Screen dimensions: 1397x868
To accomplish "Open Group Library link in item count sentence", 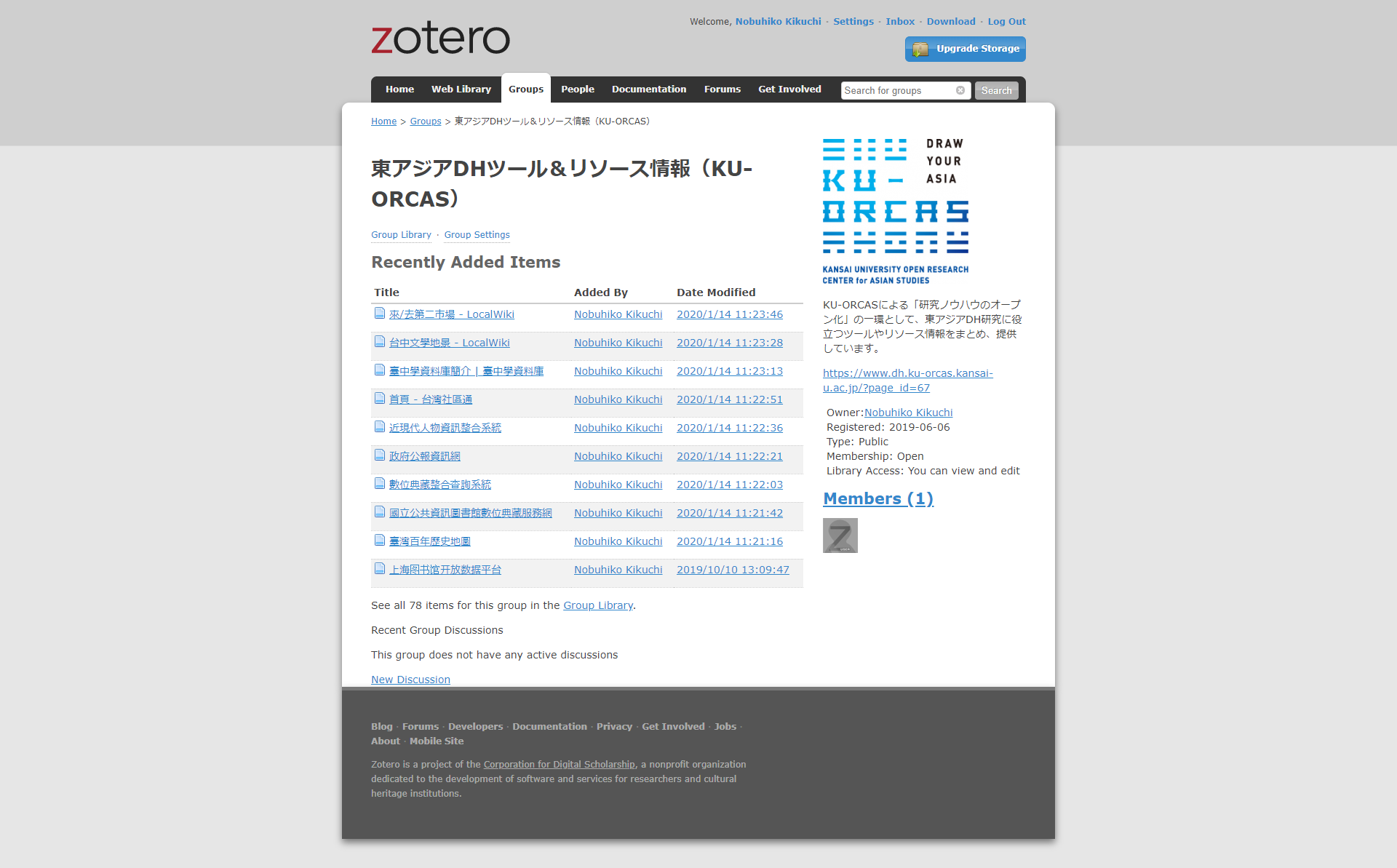I will tap(598, 605).
